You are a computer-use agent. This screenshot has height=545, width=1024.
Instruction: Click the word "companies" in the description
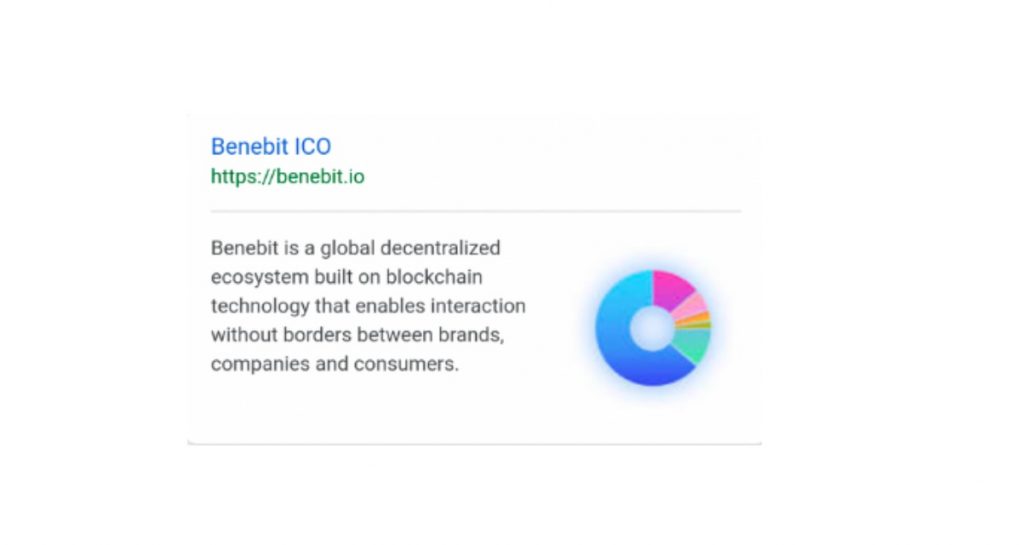(260, 364)
